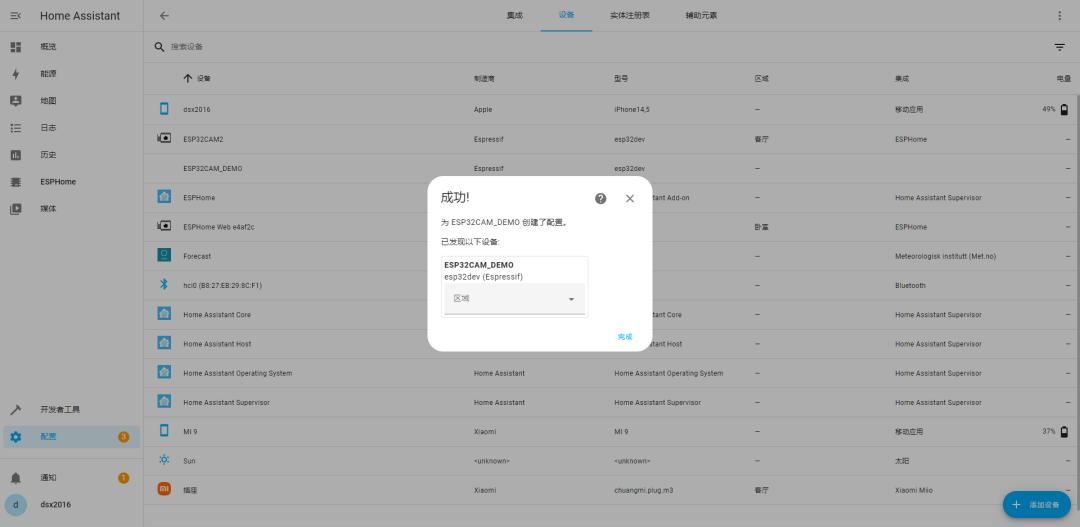1080x527 pixels.
Task: Open the 历史 history icon in sidebar
Action: coord(15,155)
